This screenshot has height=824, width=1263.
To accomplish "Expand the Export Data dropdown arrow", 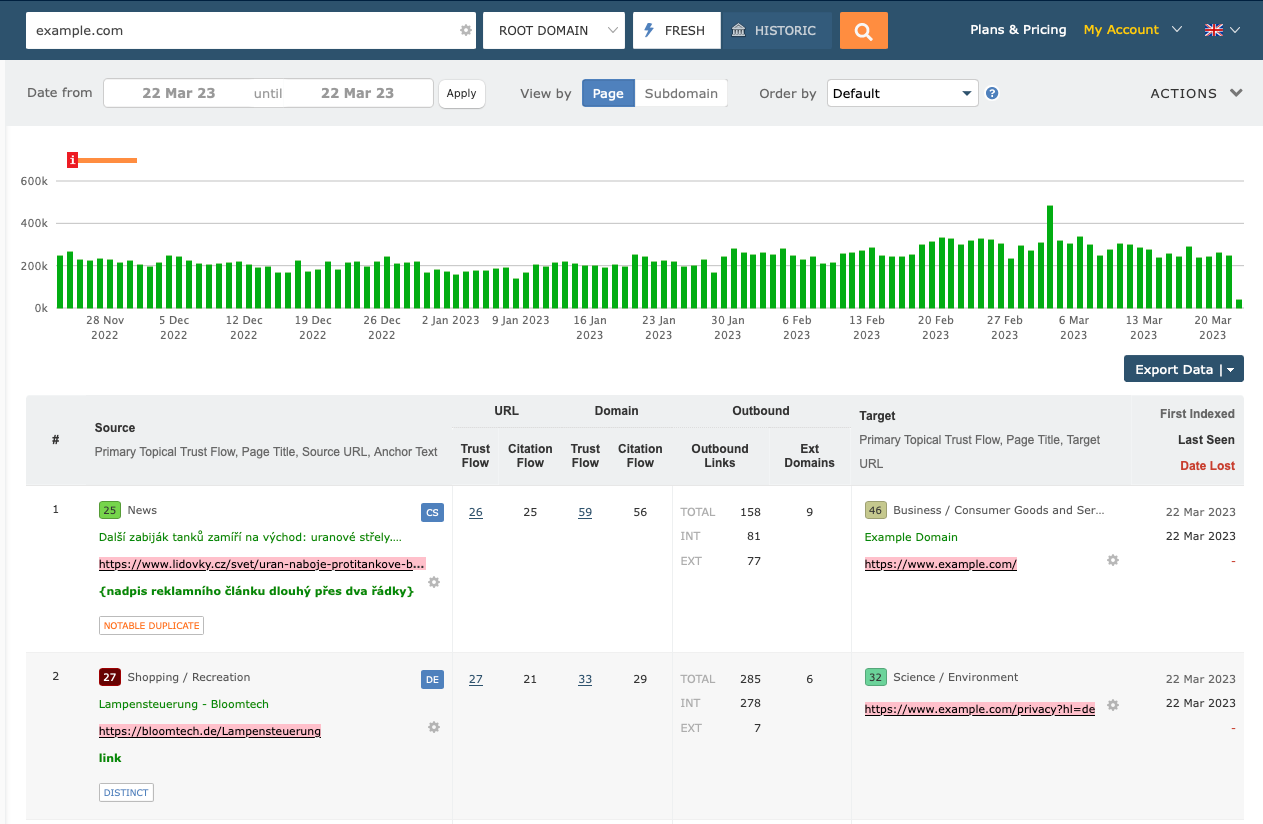I will 1232,368.
